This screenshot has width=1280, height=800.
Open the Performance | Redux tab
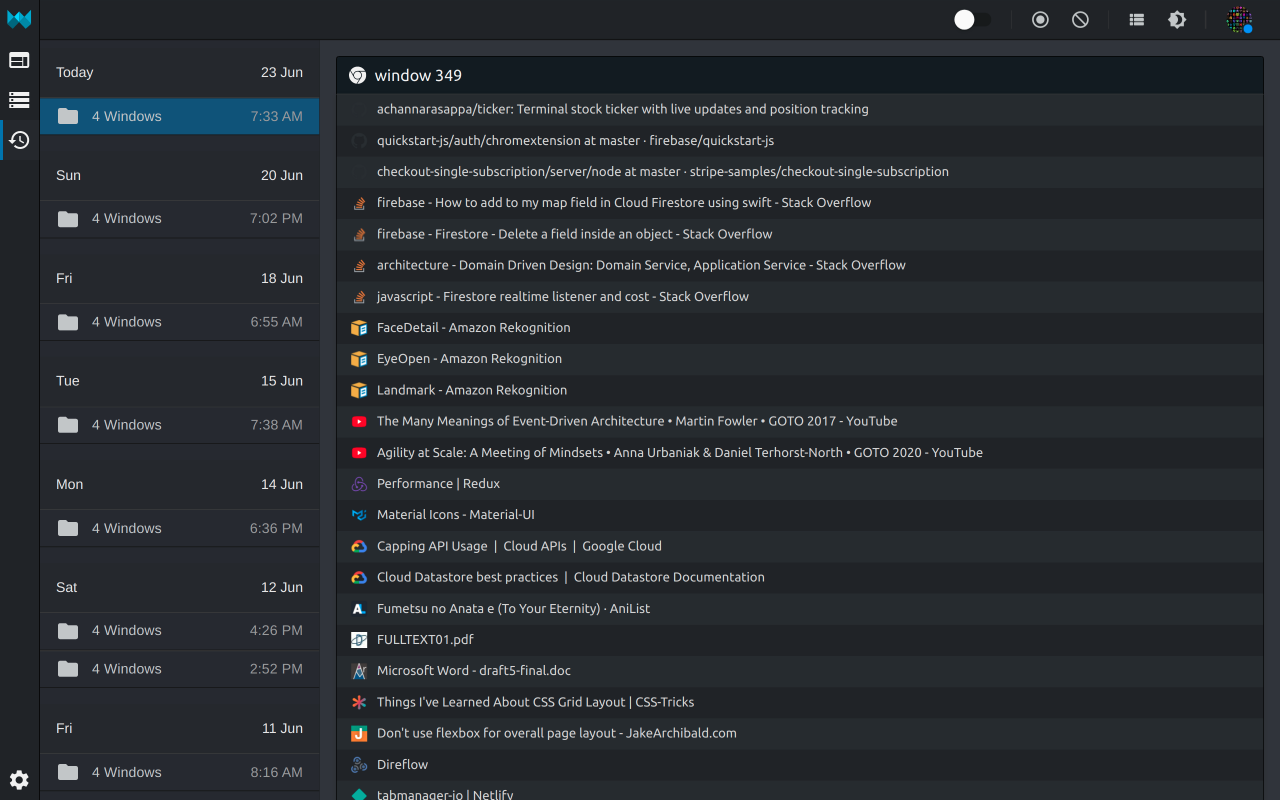[x=436, y=483]
